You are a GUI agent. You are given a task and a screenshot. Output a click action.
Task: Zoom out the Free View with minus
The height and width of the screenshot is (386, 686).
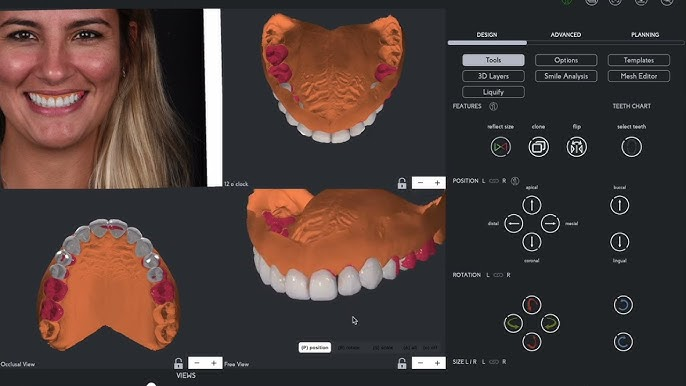(420, 363)
